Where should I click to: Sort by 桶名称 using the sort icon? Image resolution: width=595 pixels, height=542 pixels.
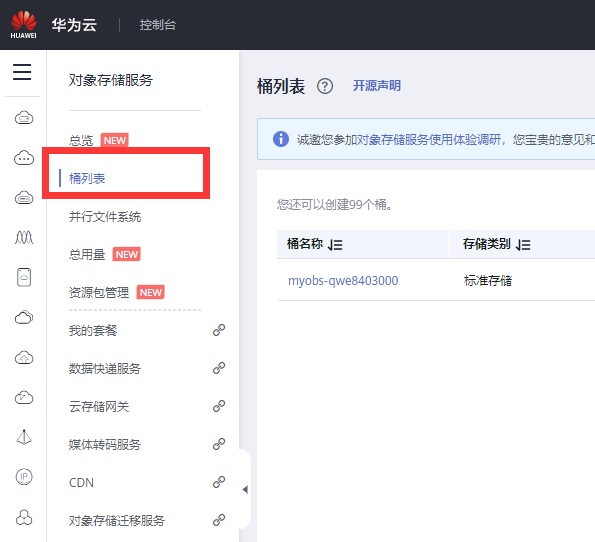335,245
